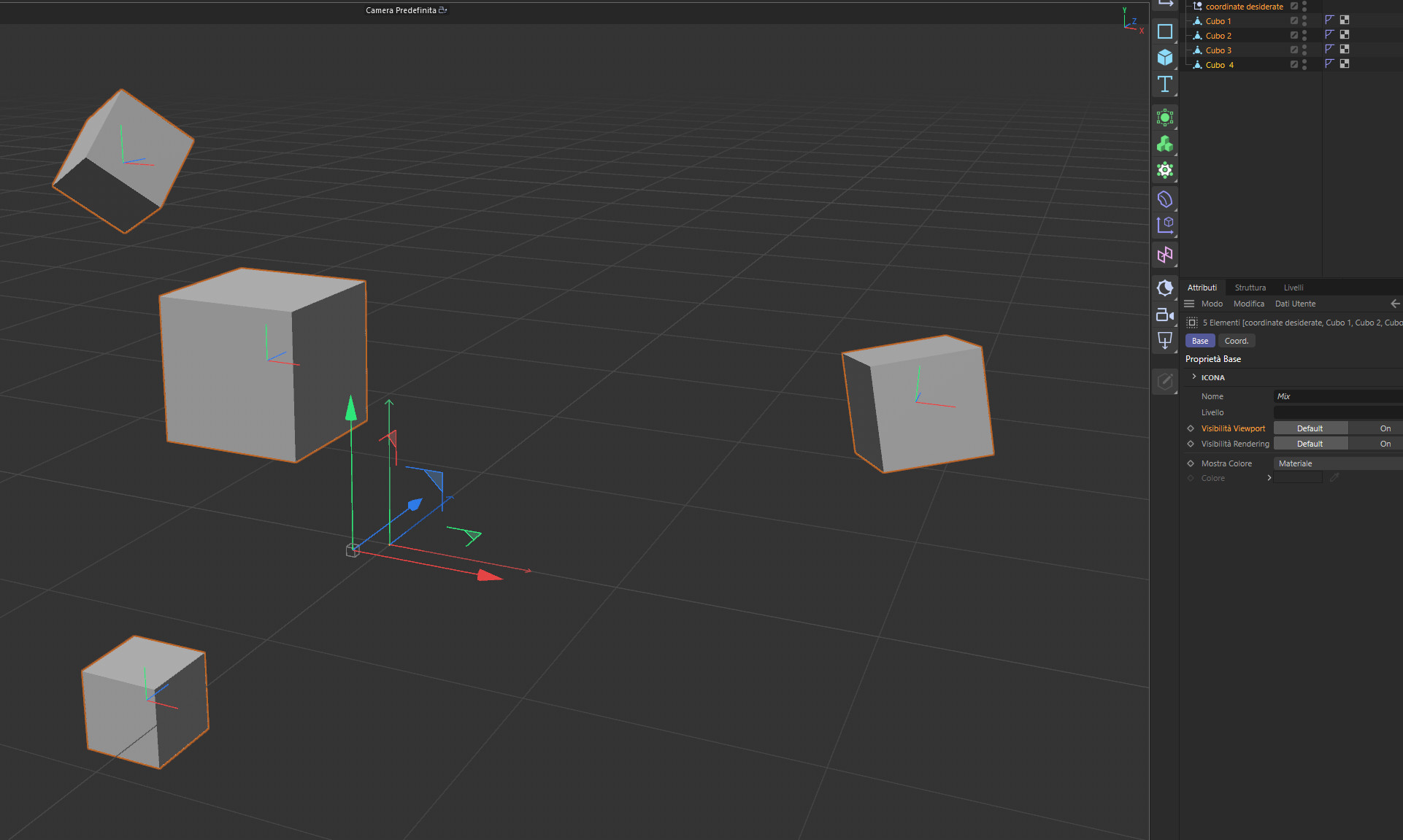Click the Coord. button
Image resolution: width=1403 pixels, height=840 pixels.
[x=1236, y=341]
